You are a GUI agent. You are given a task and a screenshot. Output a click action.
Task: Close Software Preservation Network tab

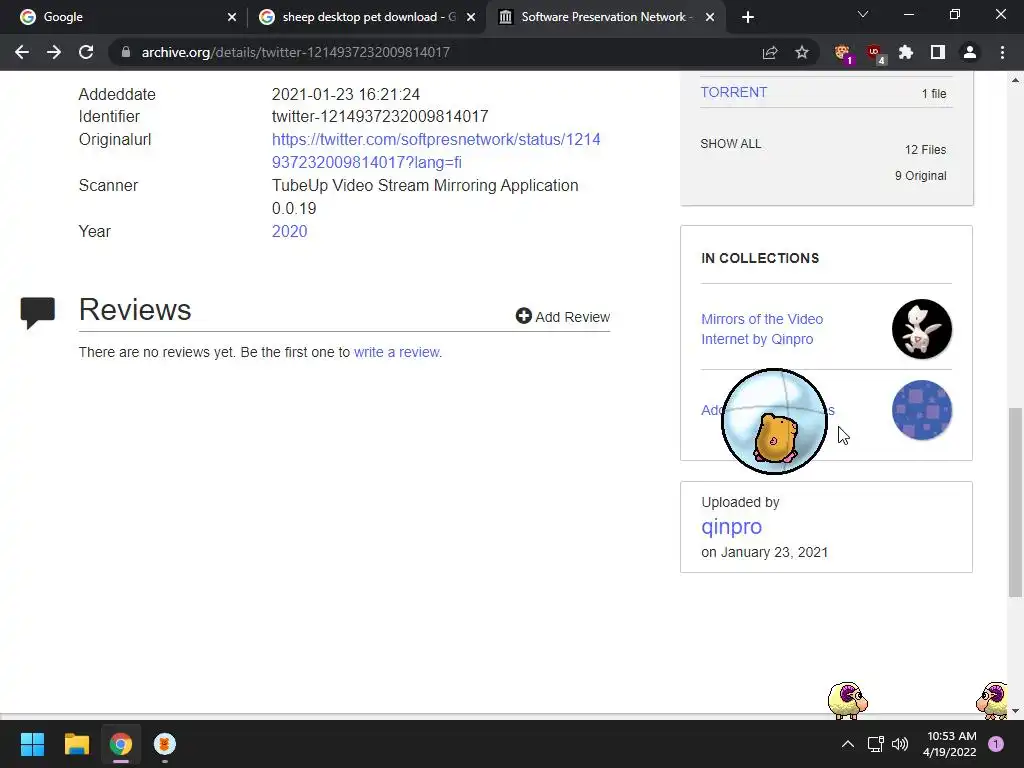710,17
